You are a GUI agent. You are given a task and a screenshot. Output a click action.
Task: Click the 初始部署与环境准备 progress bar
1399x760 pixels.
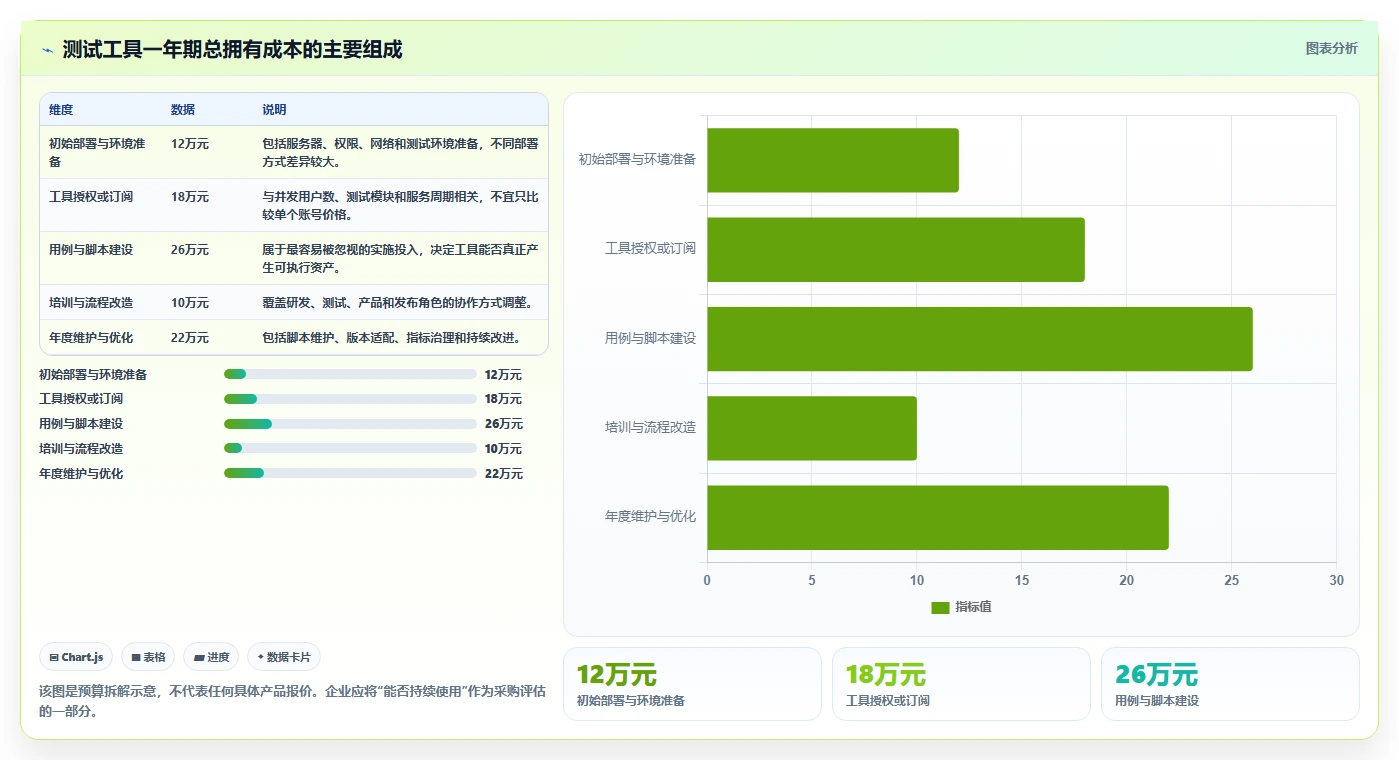click(x=350, y=374)
